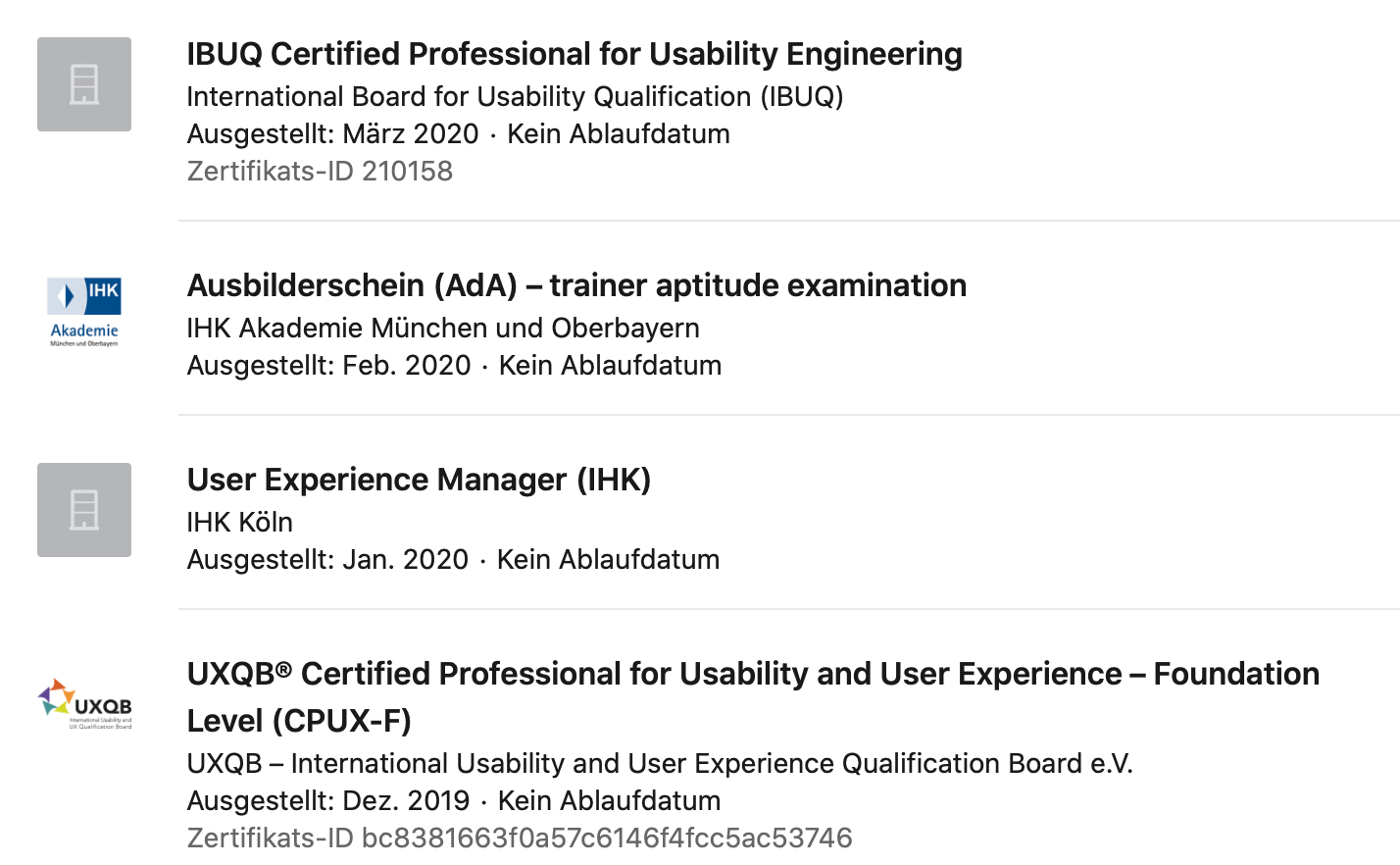This screenshot has width=1400, height=865.
Task: Click Kein Ablaufdatum beside März 2020
Action: (x=619, y=133)
